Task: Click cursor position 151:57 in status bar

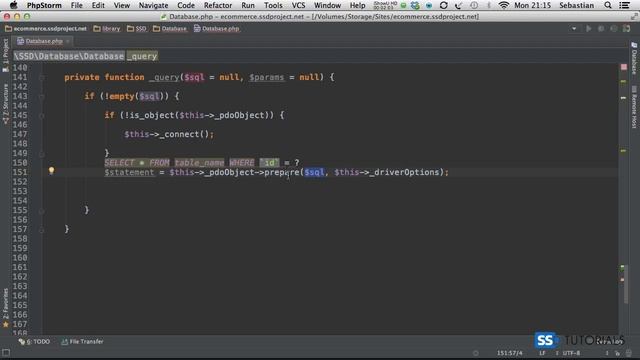Action: coord(509,353)
